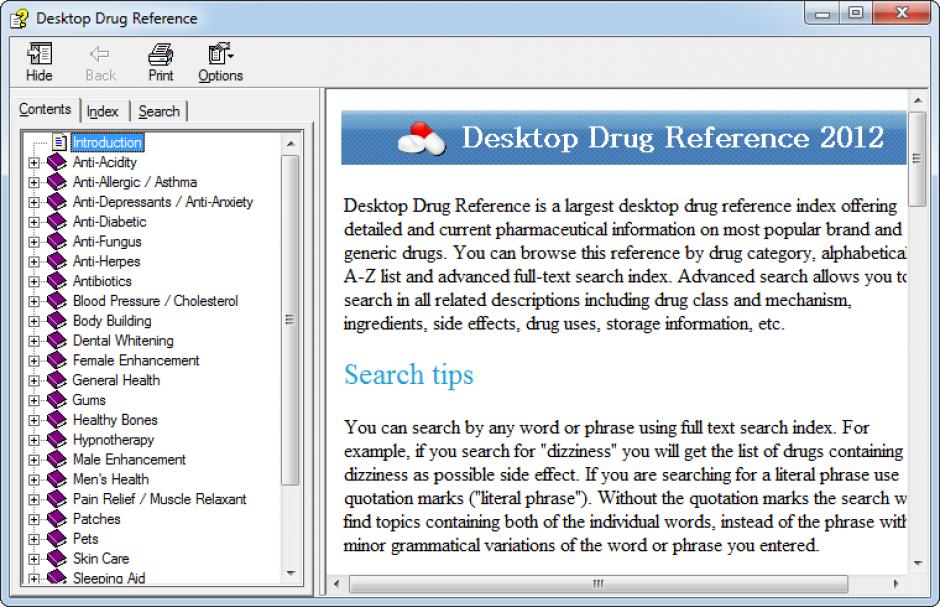Click the Print toolbar icon
The height and width of the screenshot is (607, 940).
tap(161, 62)
